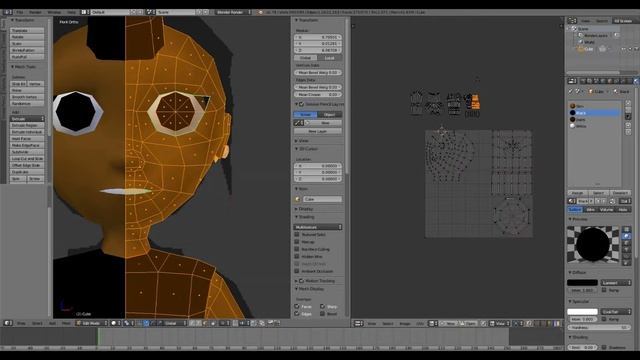Open the Render menu
This screenshot has height=360, width=640.
(x=35, y=12)
